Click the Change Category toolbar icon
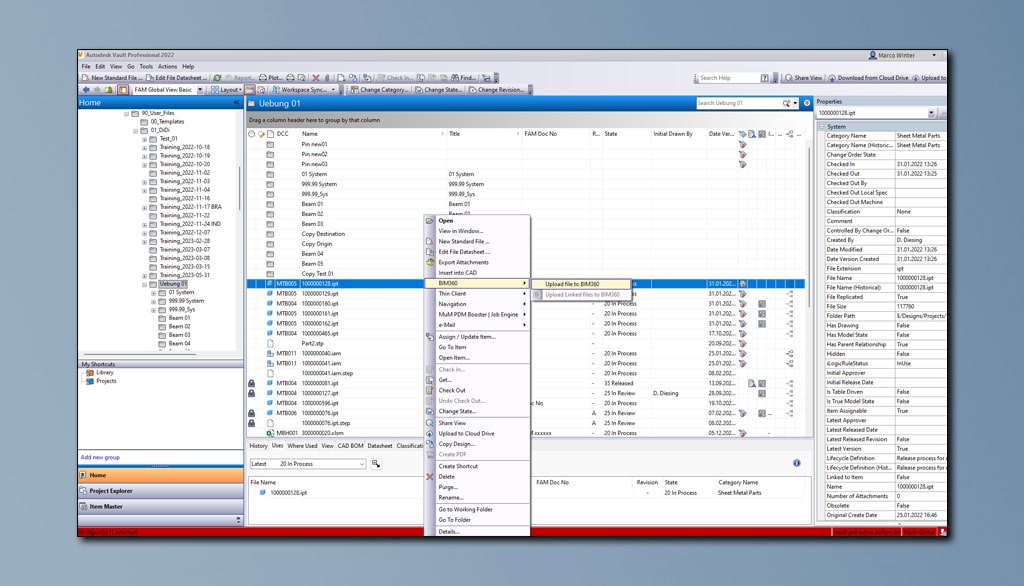Viewport: 1024px width, 586px height. [354, 89]
